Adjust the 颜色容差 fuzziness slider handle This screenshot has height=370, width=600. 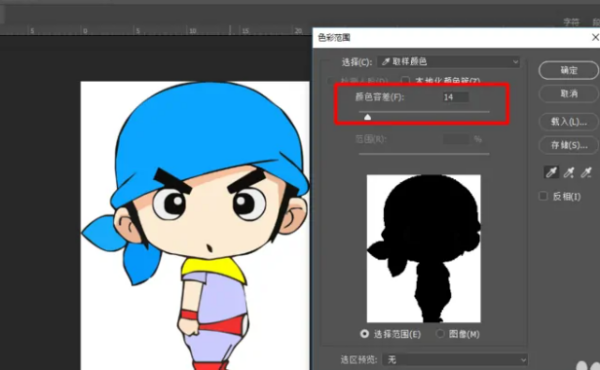(367, 117)
